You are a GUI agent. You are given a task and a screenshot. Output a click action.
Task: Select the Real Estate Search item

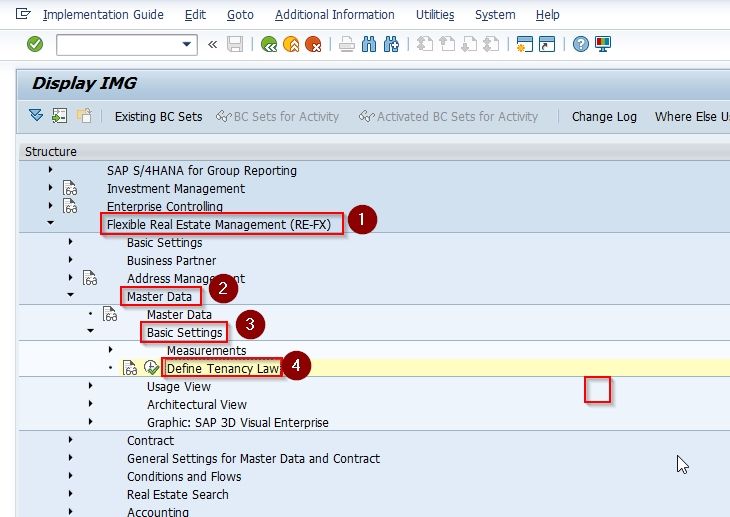pos(178,494)
